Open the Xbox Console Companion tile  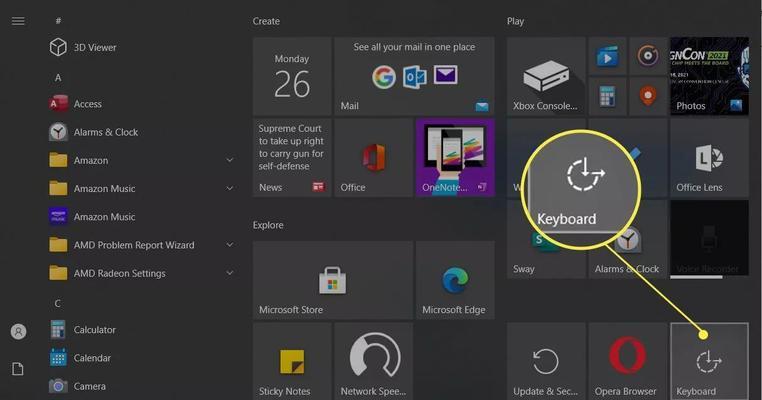click(546, 76)
